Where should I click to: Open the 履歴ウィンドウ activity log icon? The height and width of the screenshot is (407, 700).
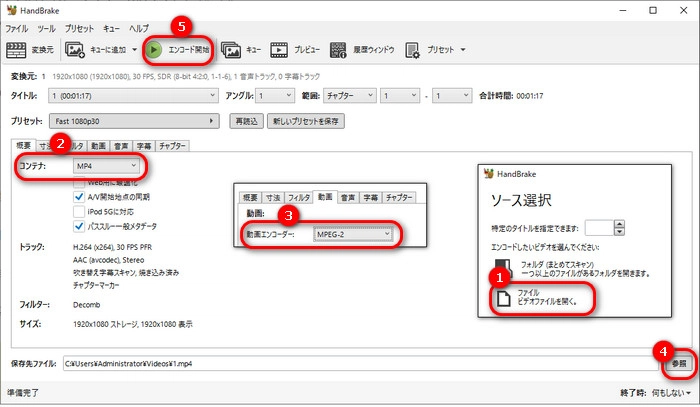tap(338, 50)
